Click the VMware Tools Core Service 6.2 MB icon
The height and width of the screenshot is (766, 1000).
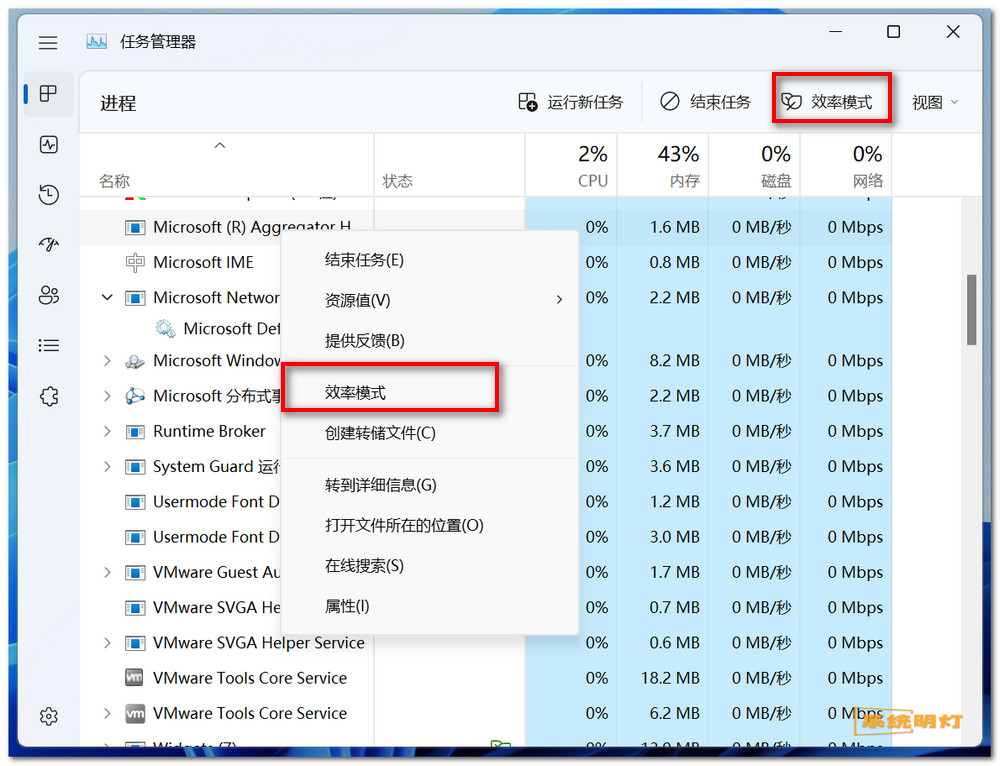135,713
